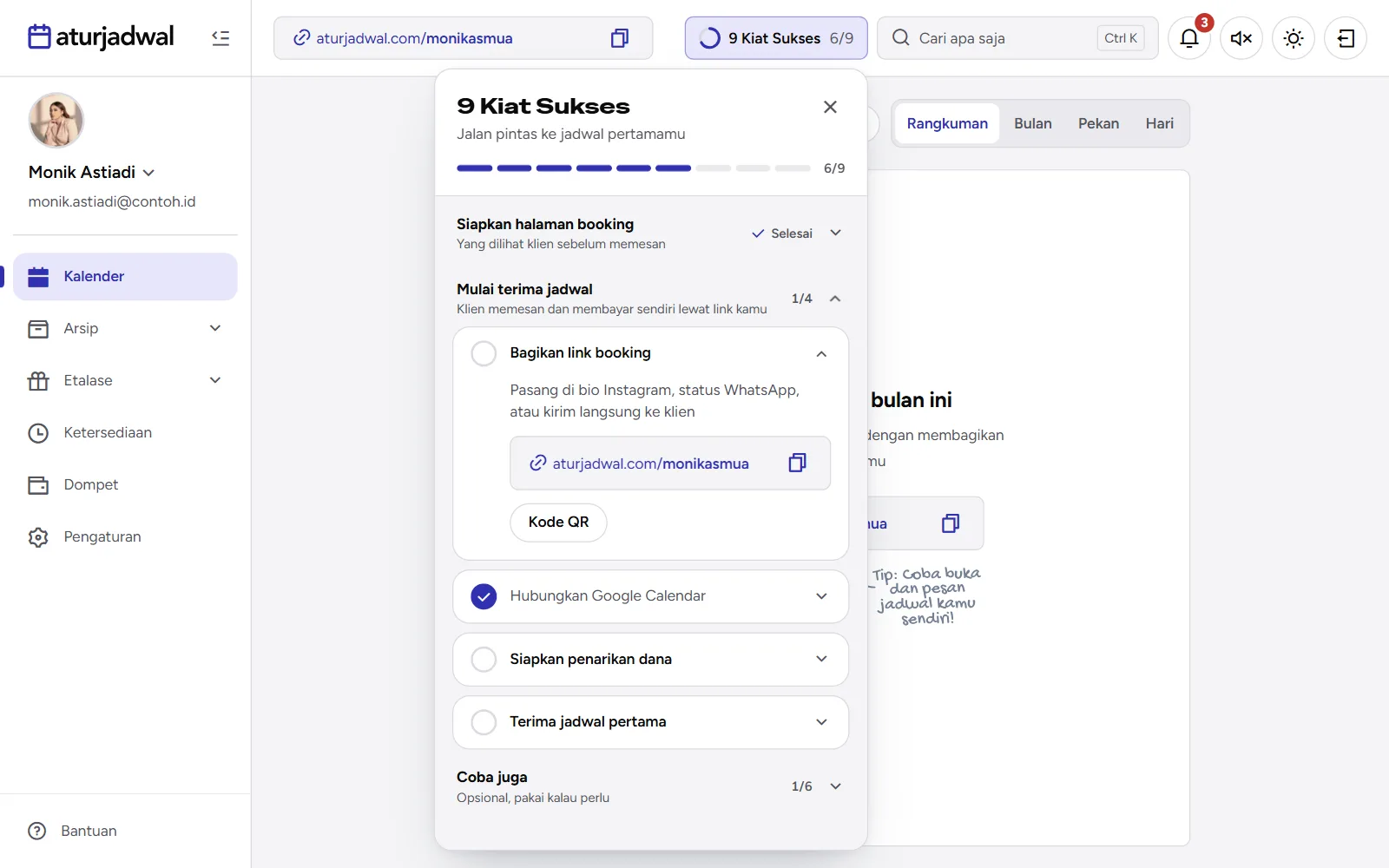Click the Kode QR button
Viewport: 1389px width, 868px height.
coord(558,523)
